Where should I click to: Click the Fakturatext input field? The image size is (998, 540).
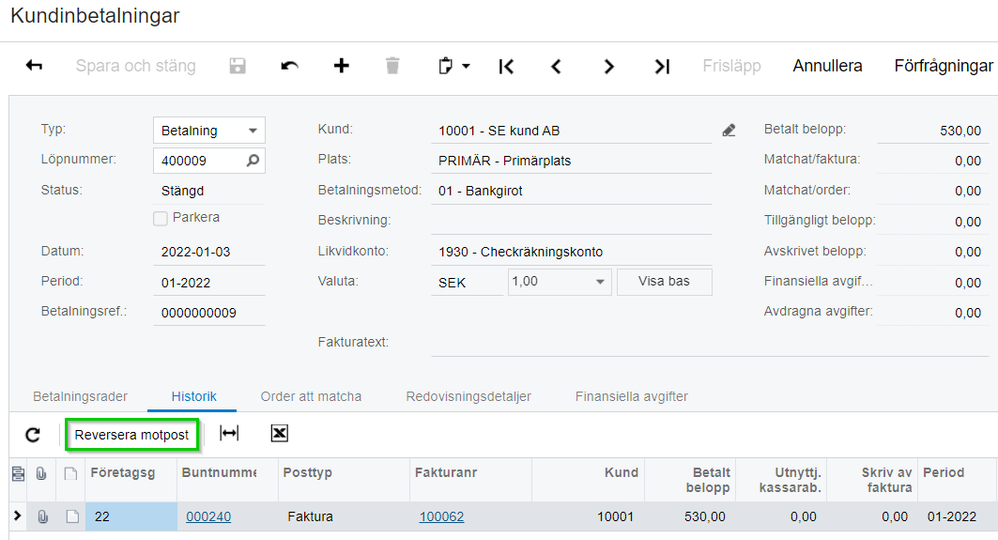pyautogui.click(x=710, y=343)
